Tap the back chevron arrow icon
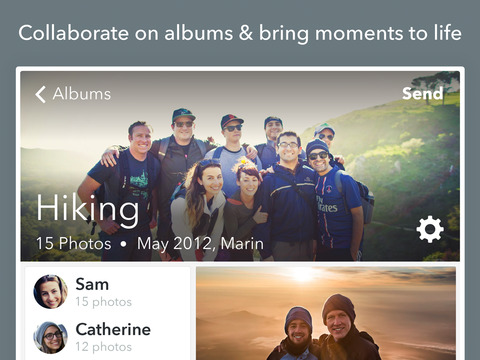 pyautogui.click(x=40, y=94)
